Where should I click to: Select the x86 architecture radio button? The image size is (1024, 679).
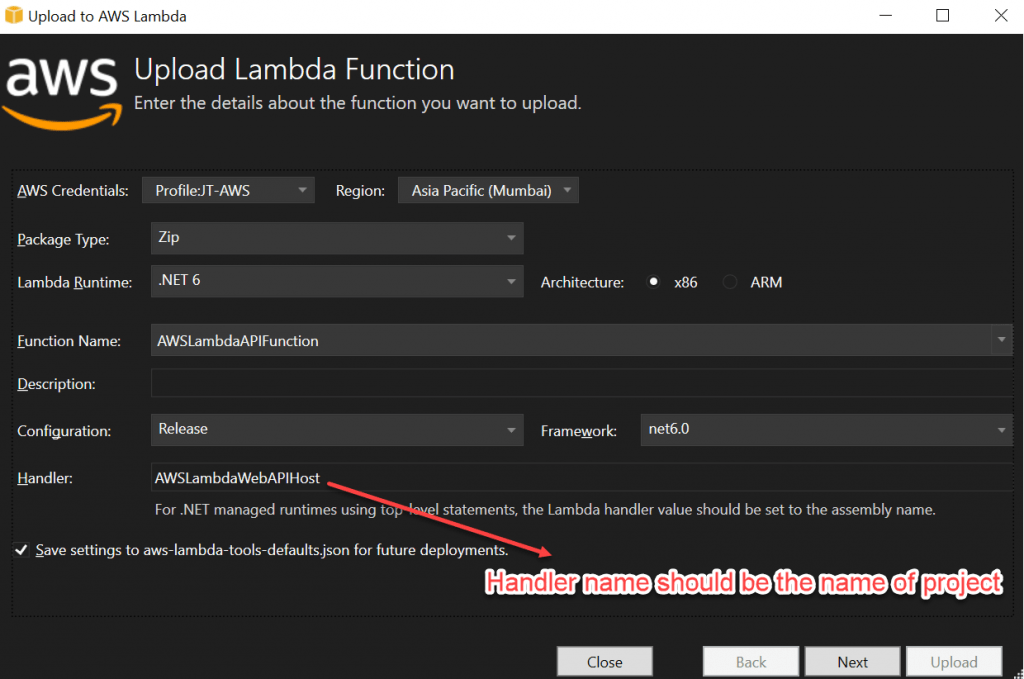653,282
